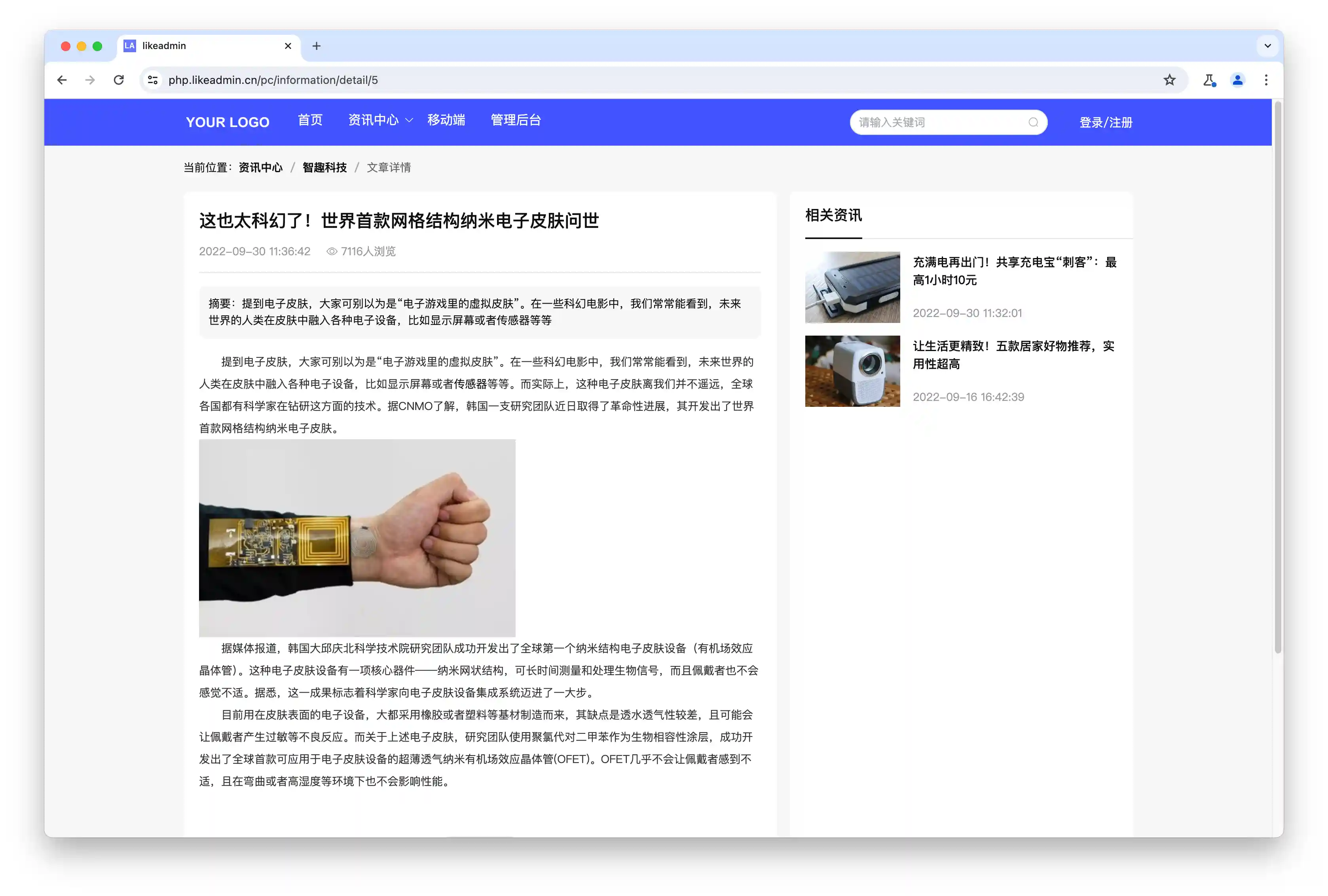
Task: Open the tab search dropdown arrow
Action: tap(1267, 46)
